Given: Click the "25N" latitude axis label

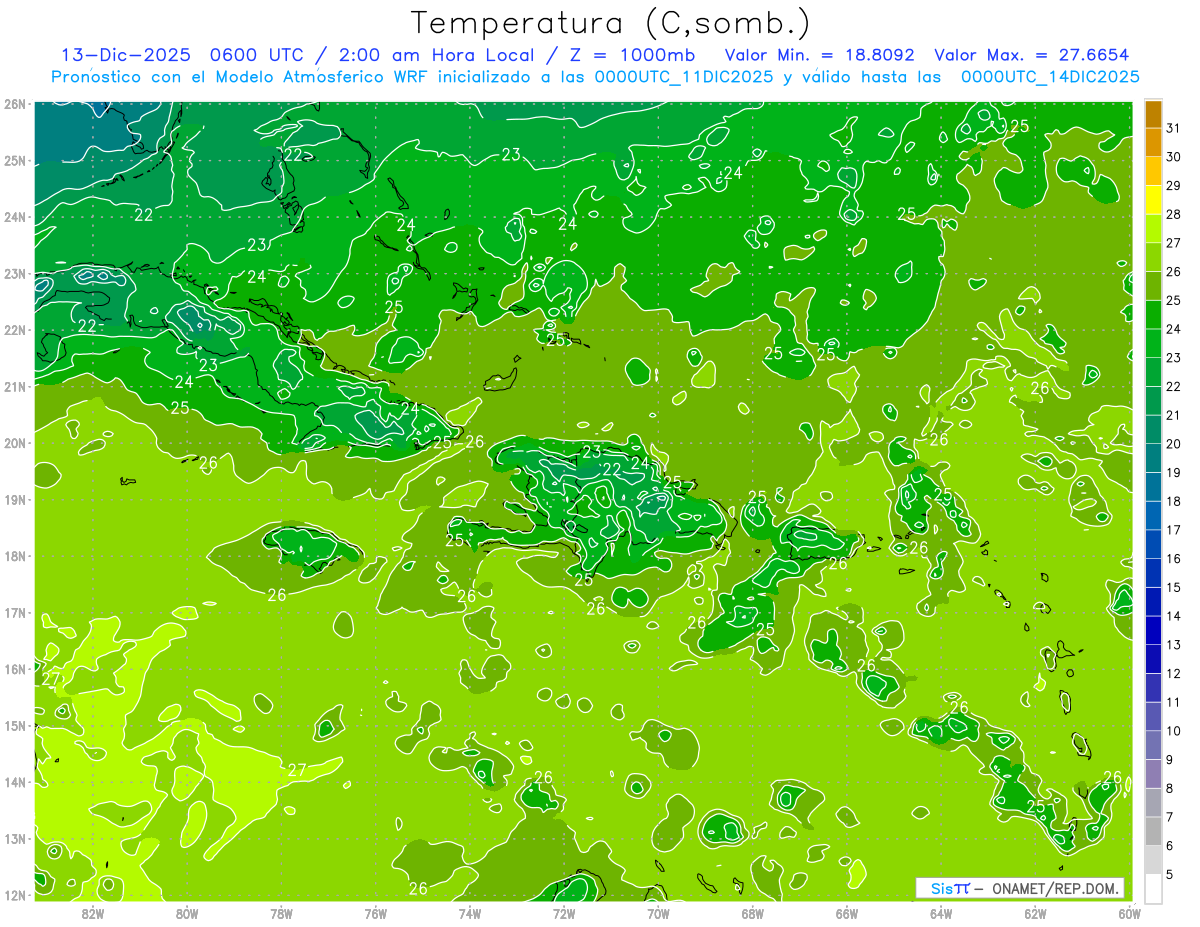Looking at the screenshot, I should point(15,160).
